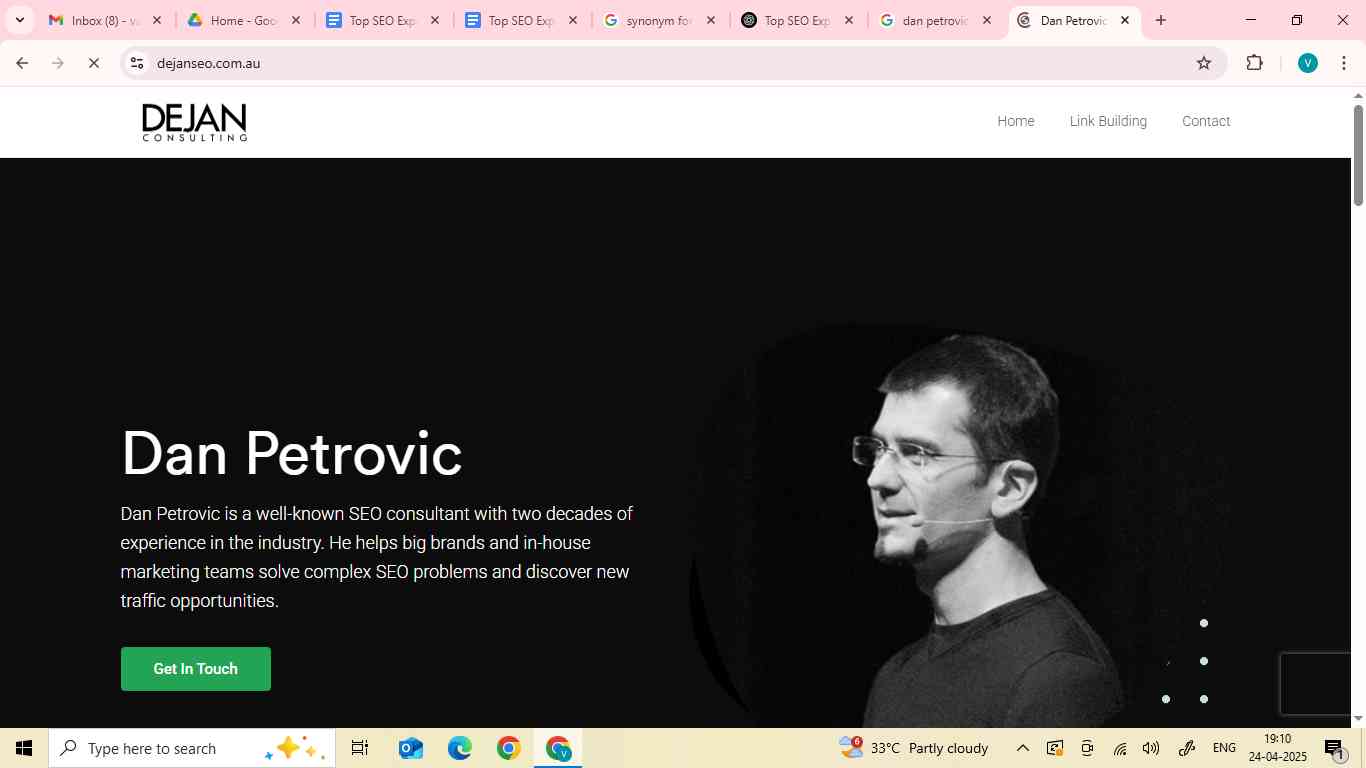Open Outlook from the taskbar

(x=410, y=747)
